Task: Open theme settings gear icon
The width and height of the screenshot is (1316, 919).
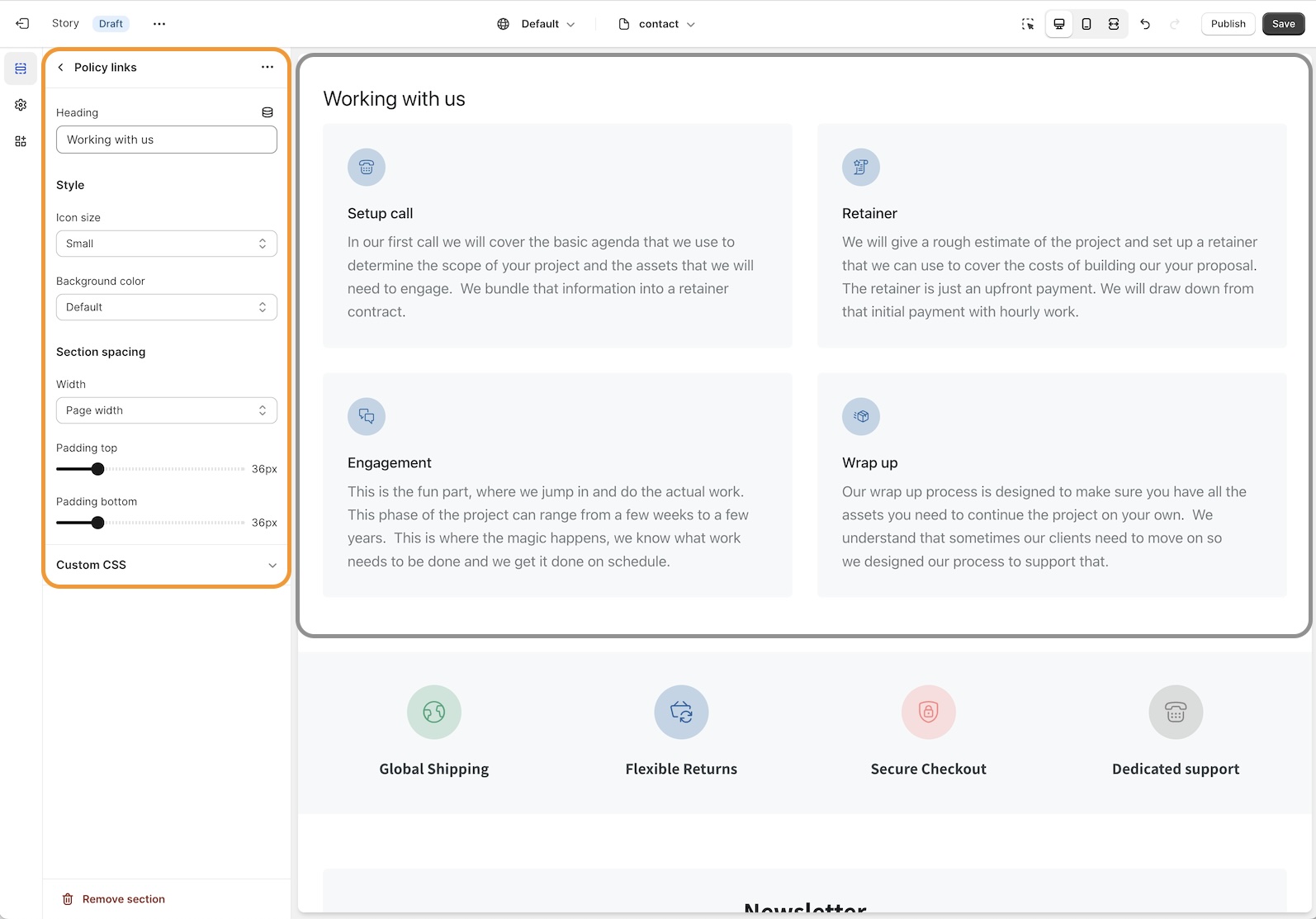Action: pos(21,105)
